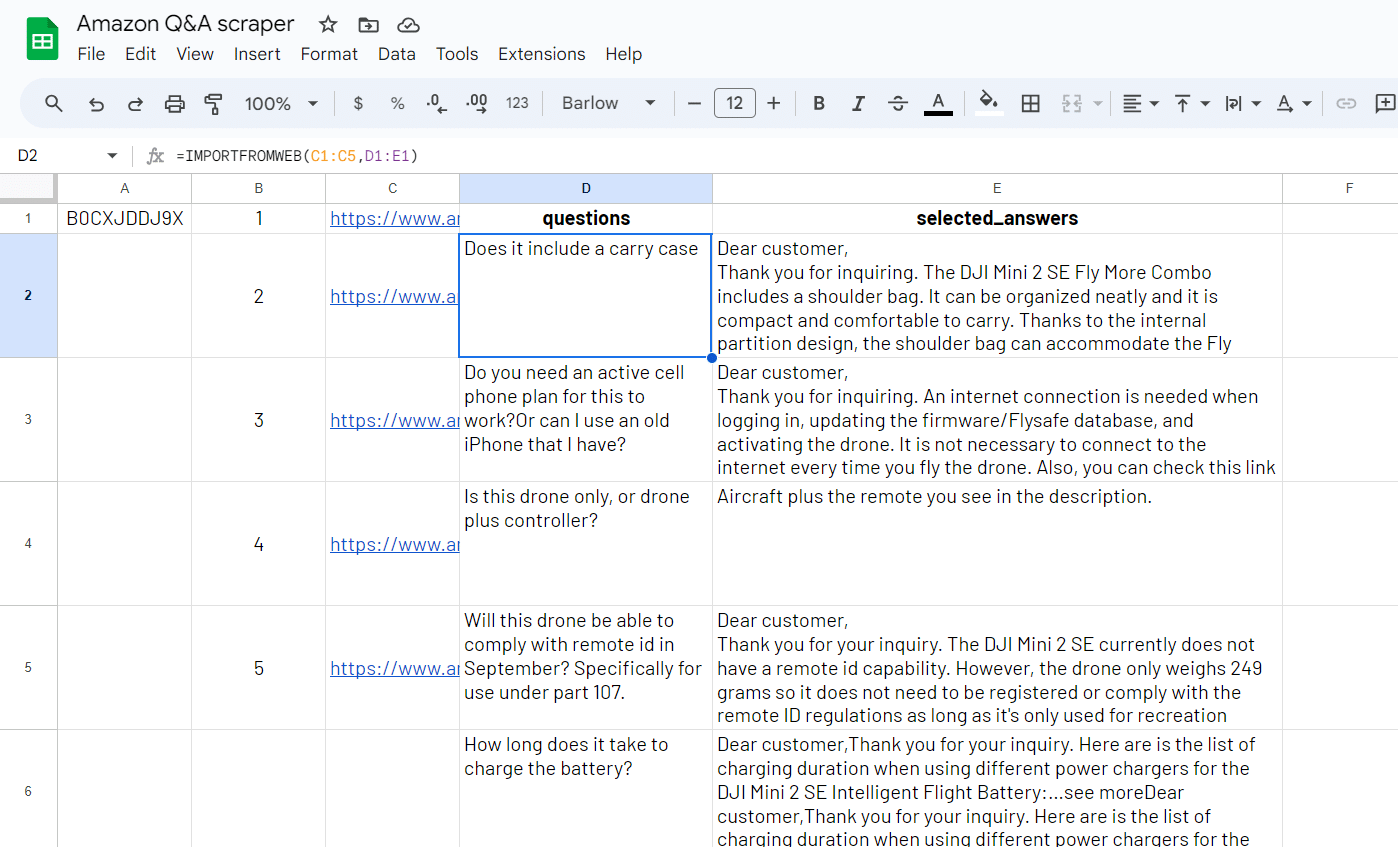Click the move to folder icon
The image size is (1398, 847).
[368, 25]
